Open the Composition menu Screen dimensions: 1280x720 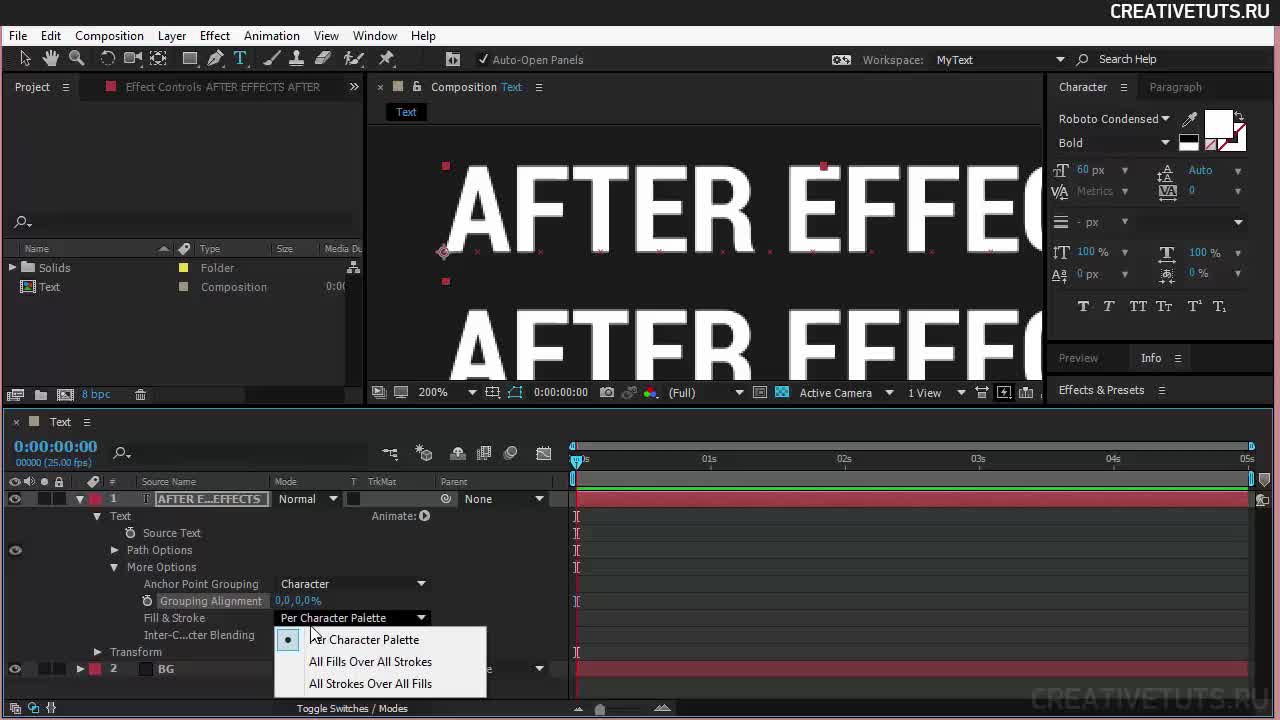109,36
